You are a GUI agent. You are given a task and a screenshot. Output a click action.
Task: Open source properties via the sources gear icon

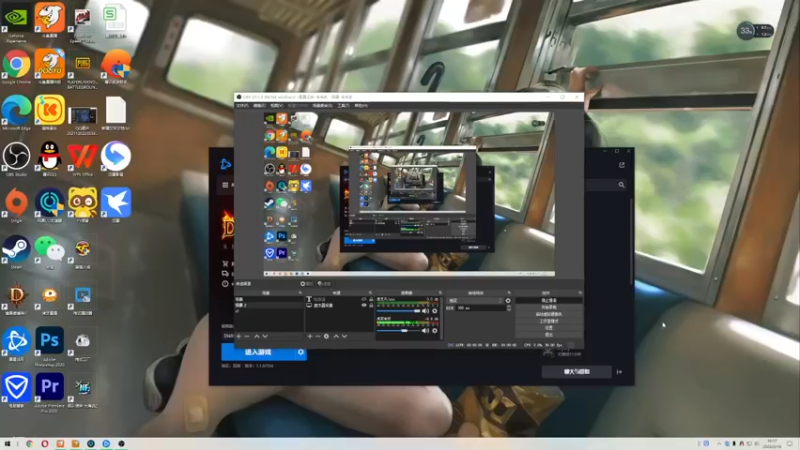click(326, 336)
